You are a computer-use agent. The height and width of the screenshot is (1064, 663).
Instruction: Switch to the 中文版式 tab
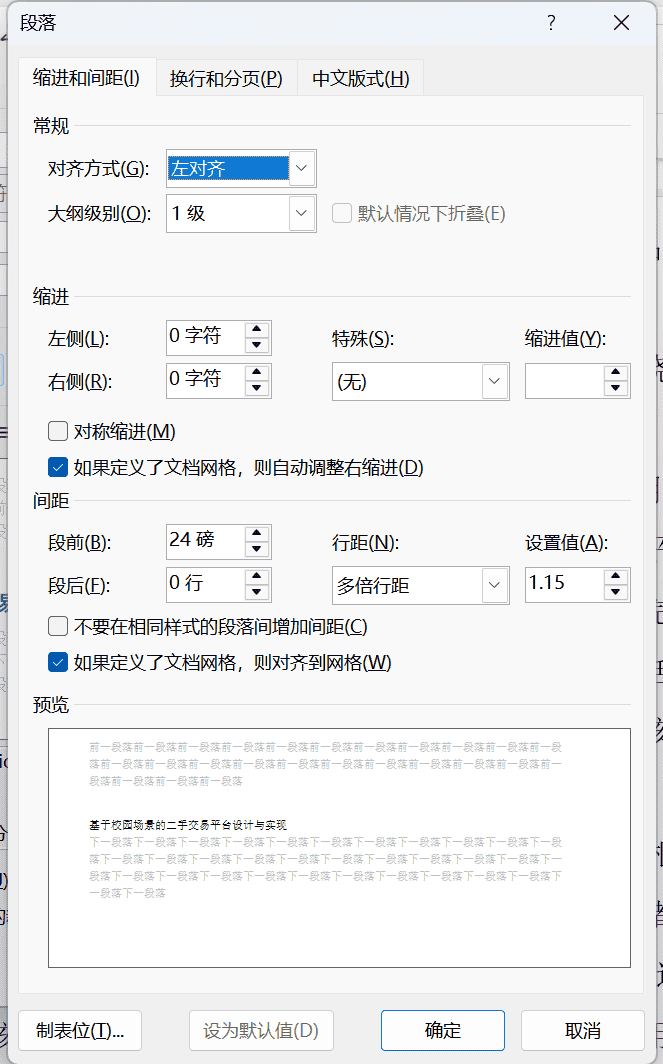click(361, 79)
